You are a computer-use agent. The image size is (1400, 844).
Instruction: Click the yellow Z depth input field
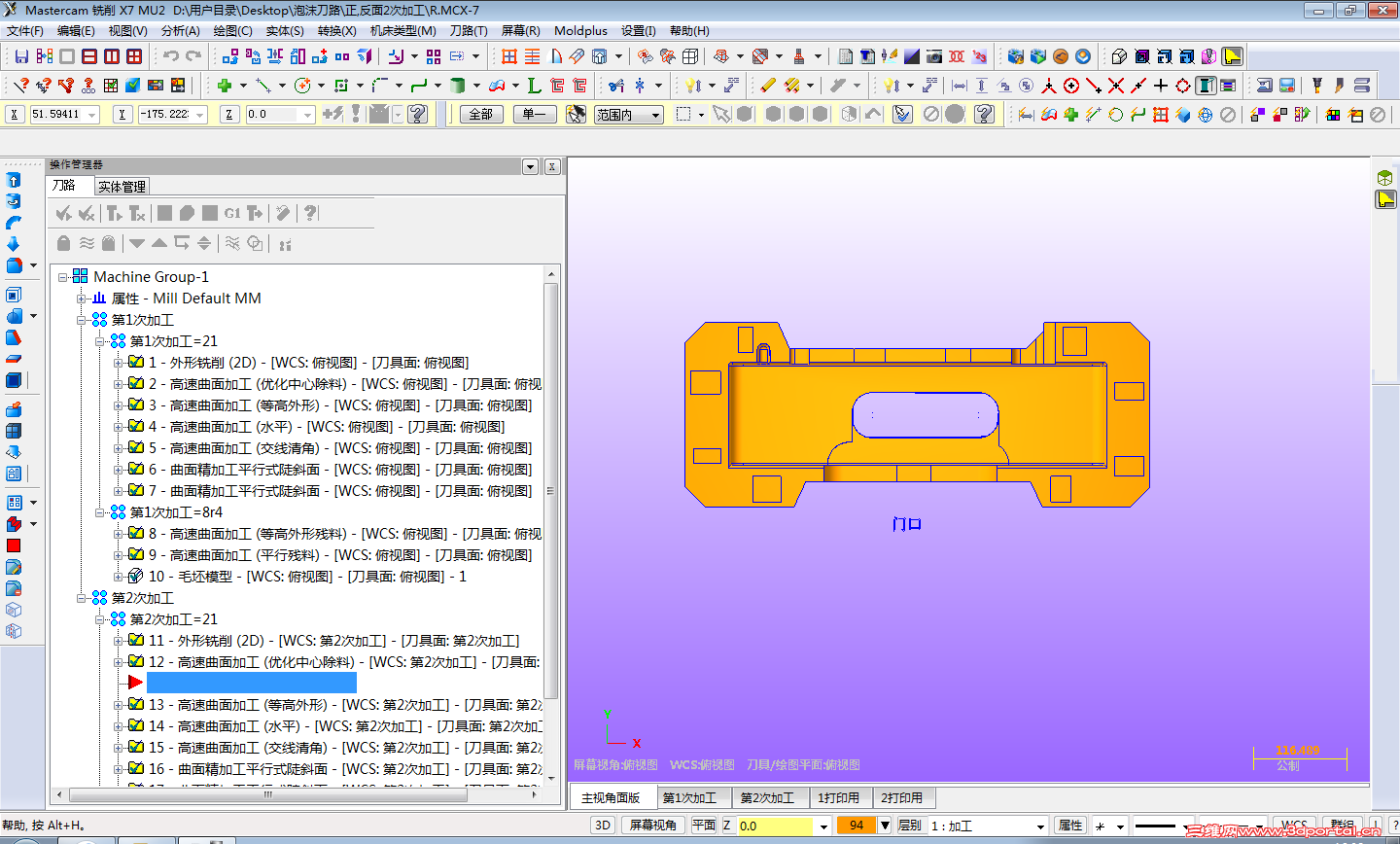coord(774,826)
